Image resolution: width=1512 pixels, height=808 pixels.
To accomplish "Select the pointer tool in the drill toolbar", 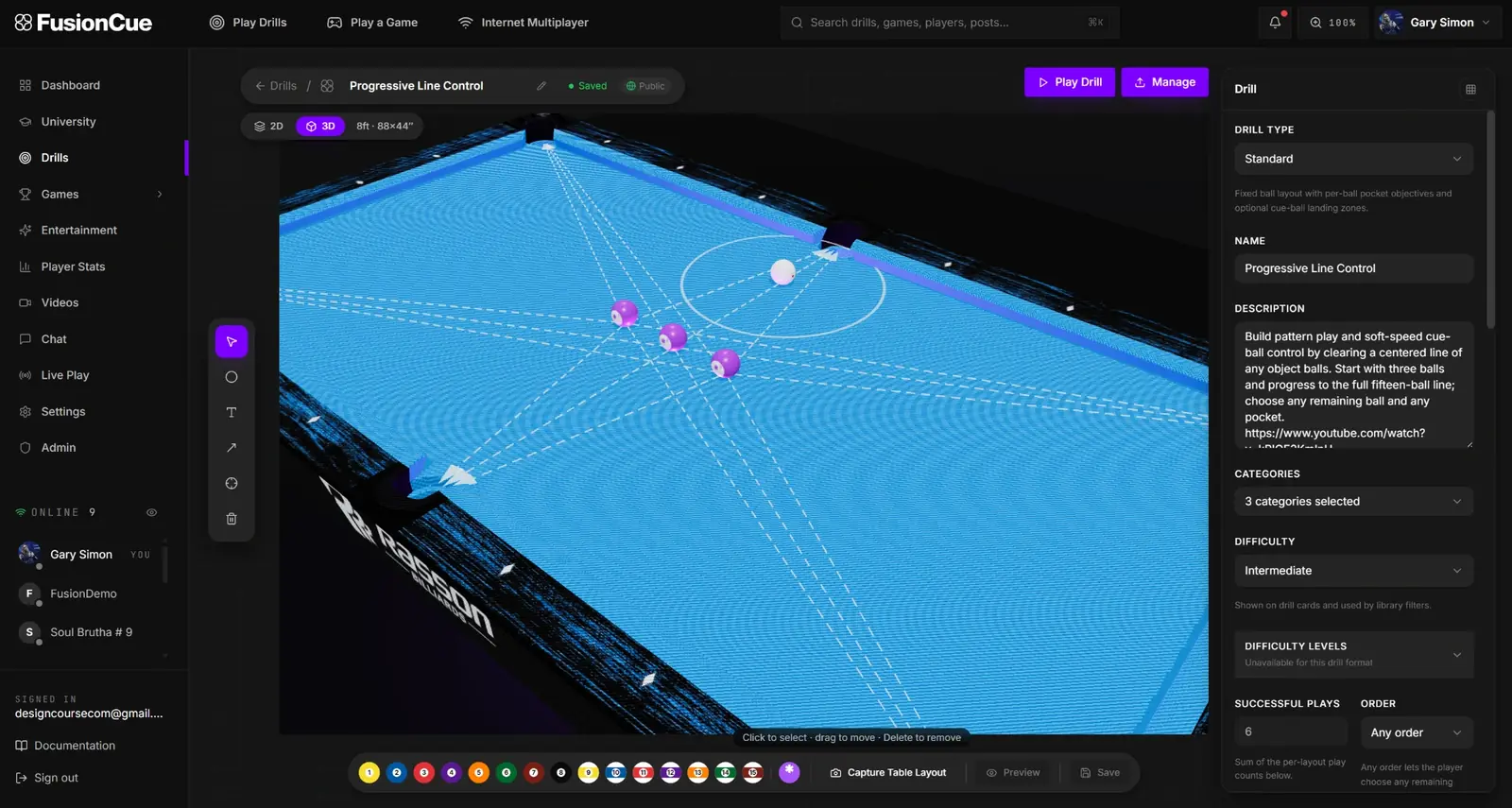I will [x=232, y=341].
